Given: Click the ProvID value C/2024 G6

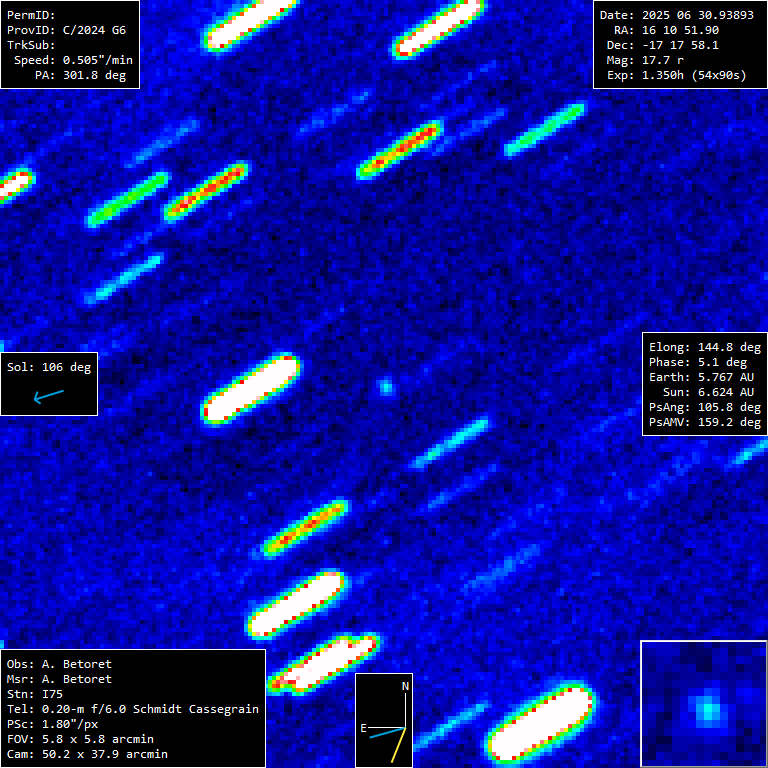Looking at the screenshot, I should [x=94, y=30].
